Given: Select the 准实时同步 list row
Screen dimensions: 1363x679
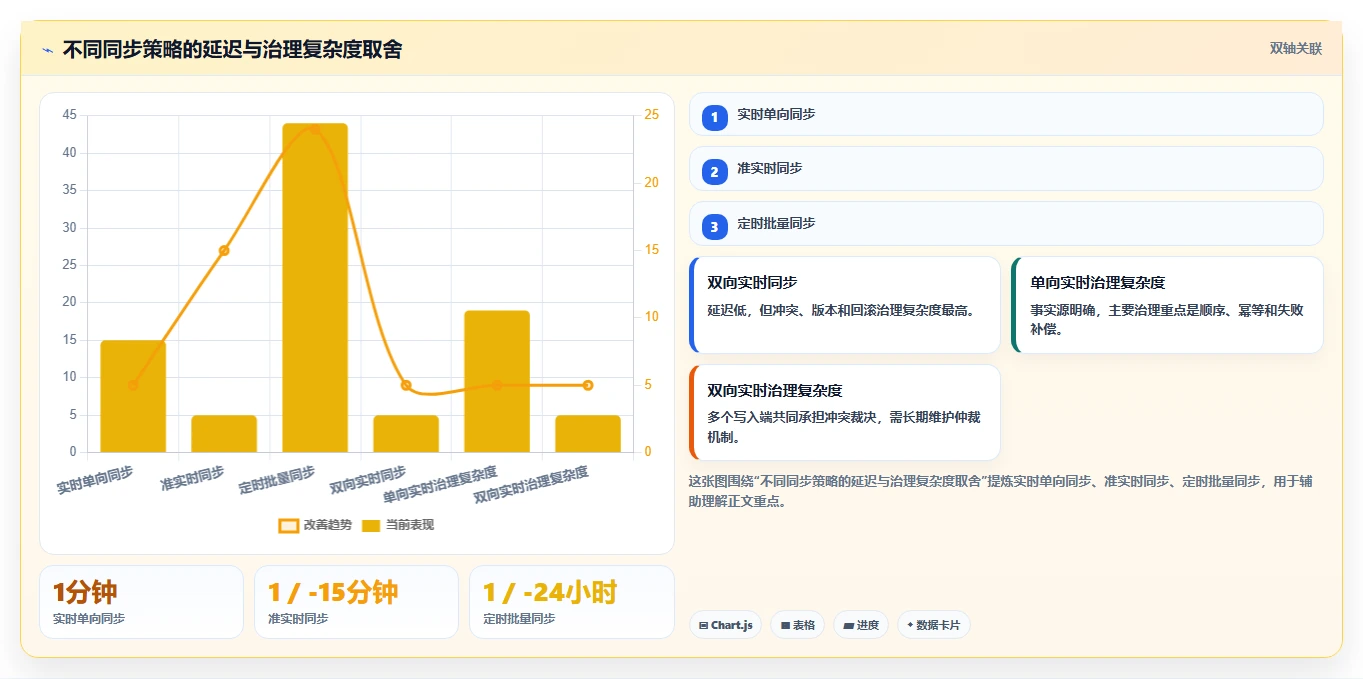Looking at the screenshot, I should [1006, 168].
